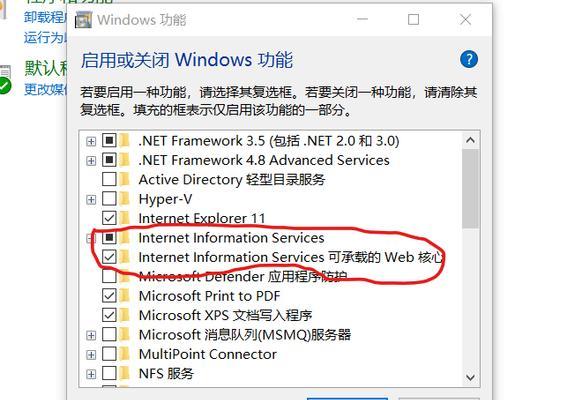Click the scrollbar down arrow in features list

470,378
